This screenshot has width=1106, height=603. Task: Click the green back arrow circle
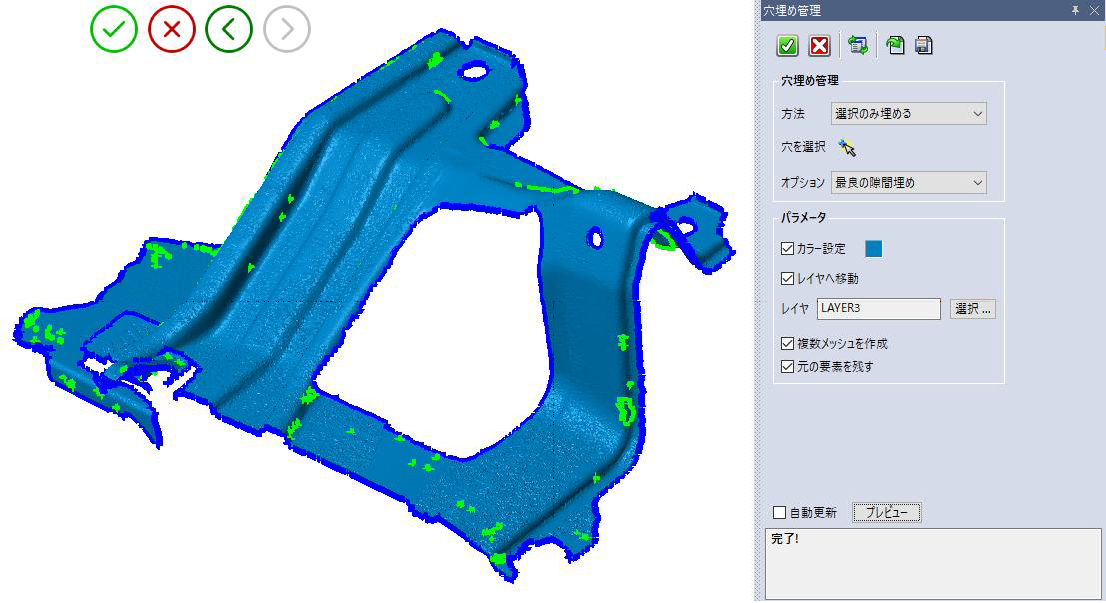[229, 30]
